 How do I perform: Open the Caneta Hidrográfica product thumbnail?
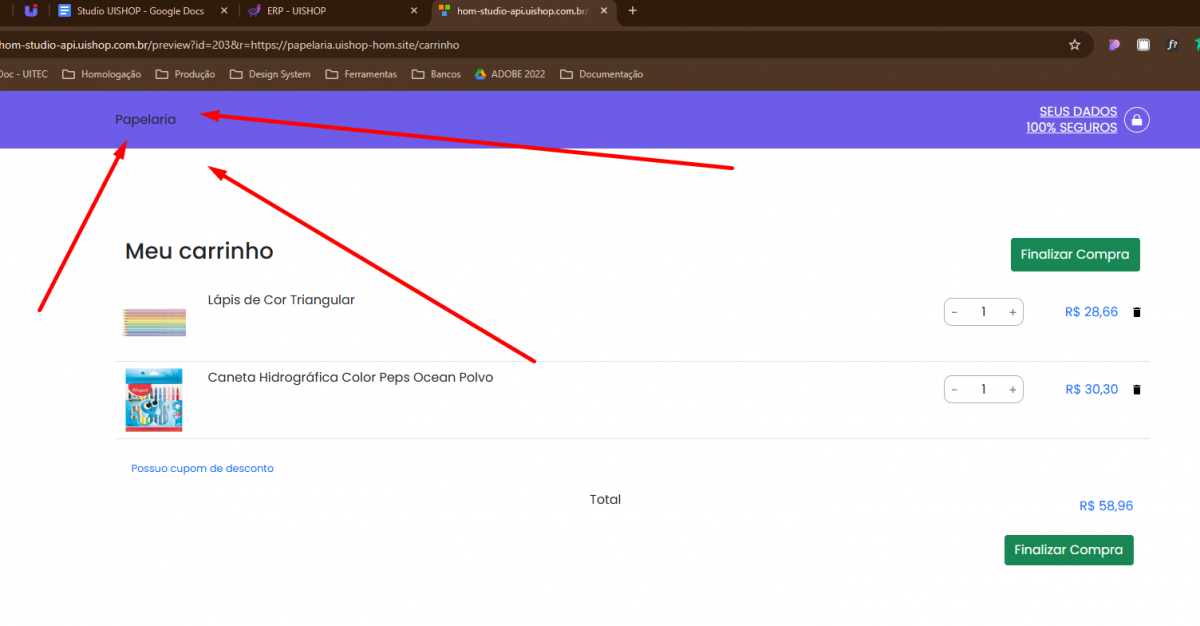point(154,400)
